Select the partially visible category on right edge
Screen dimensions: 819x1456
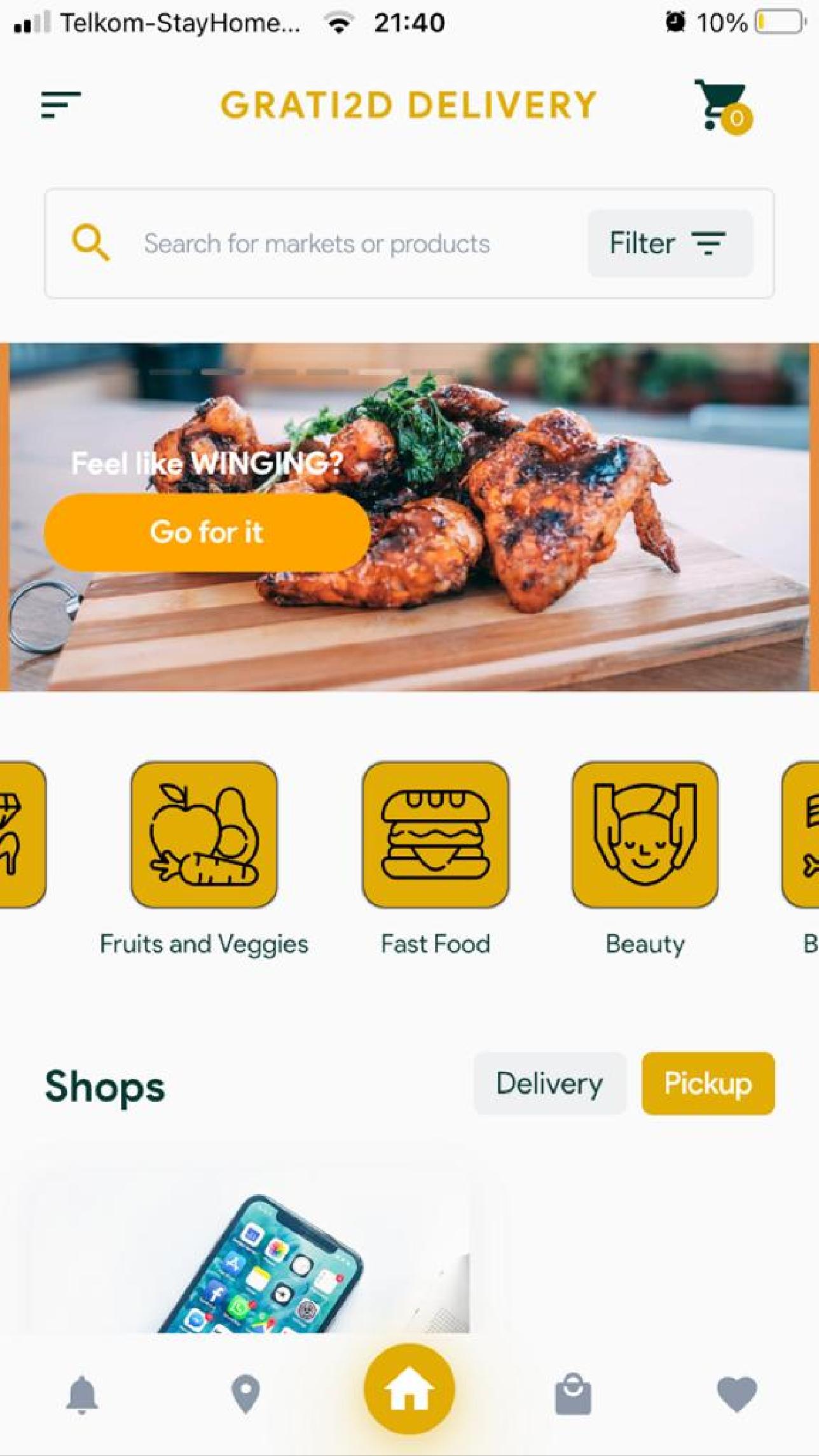[x=801, y=834]
